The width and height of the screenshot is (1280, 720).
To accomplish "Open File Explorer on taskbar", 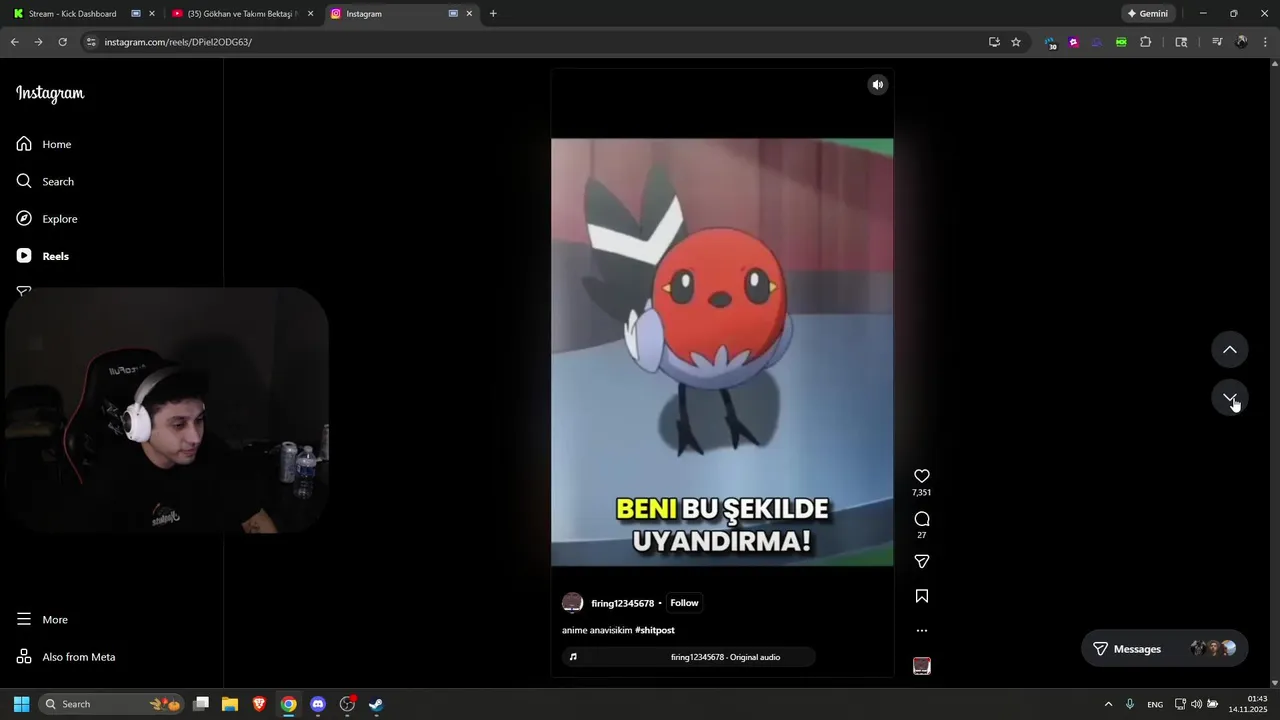I will (x=230, y=704).
